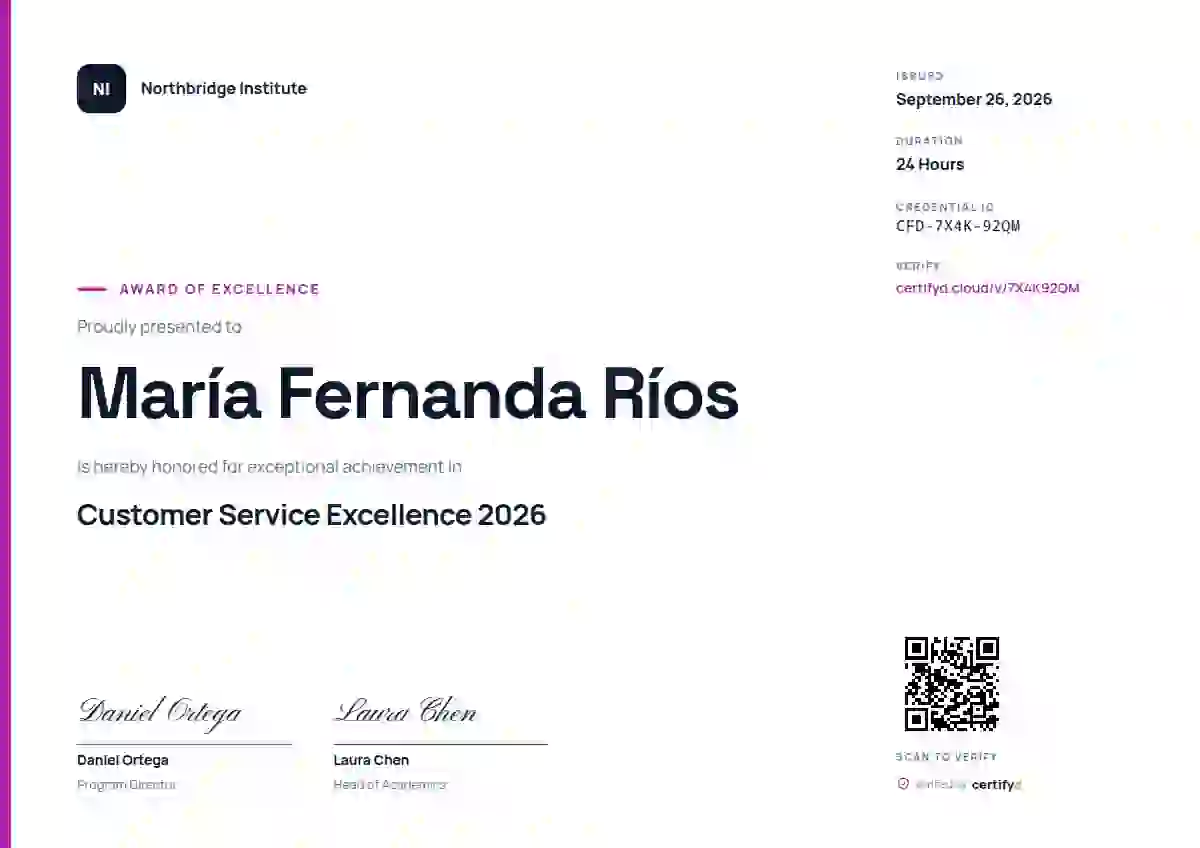The width and height of the screenshot is (1200, 848).
Task: Click the "Head of Academics" title text
Action: [x=390, y=785]
